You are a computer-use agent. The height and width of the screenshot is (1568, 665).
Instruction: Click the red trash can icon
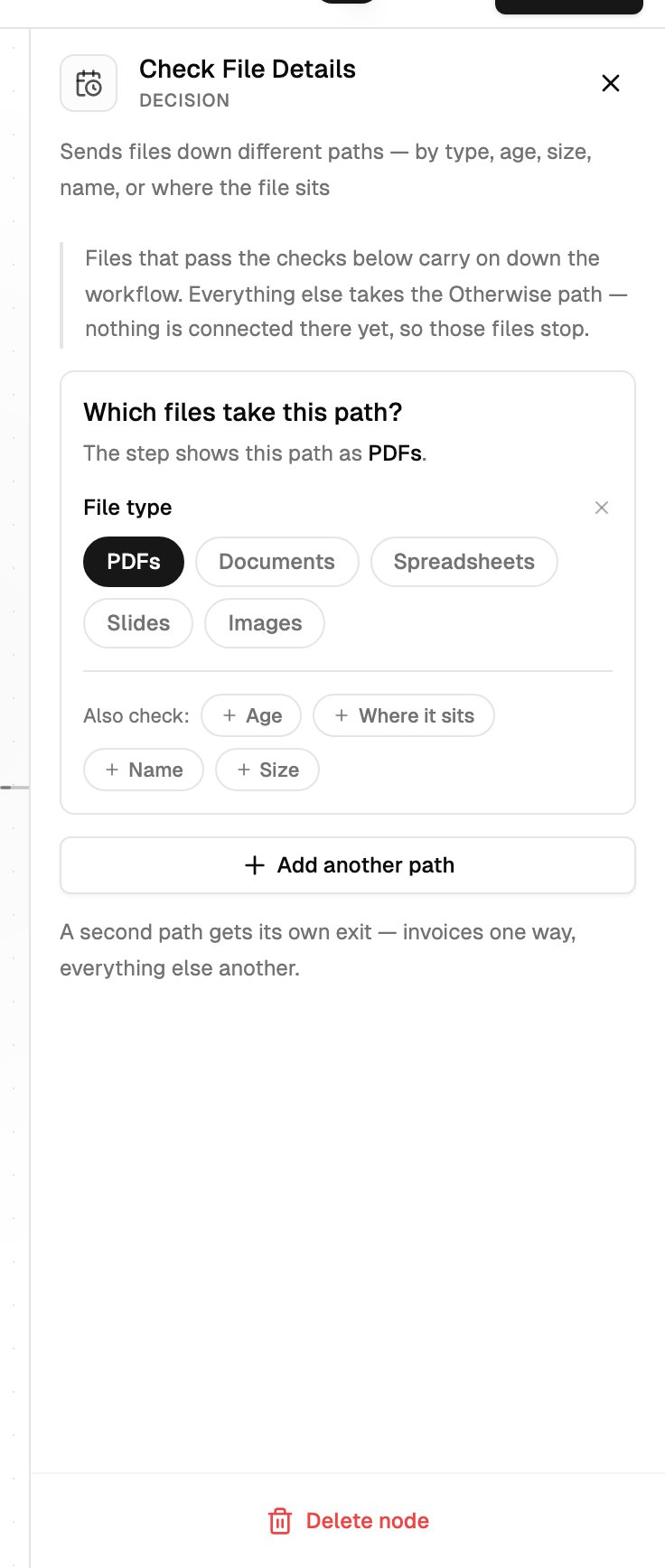click(280, 1521)
